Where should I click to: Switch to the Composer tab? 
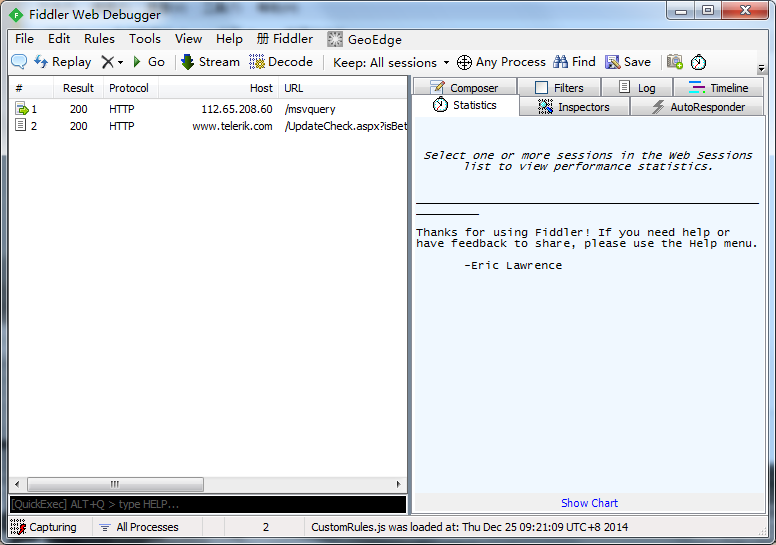(x=465, y=87)
